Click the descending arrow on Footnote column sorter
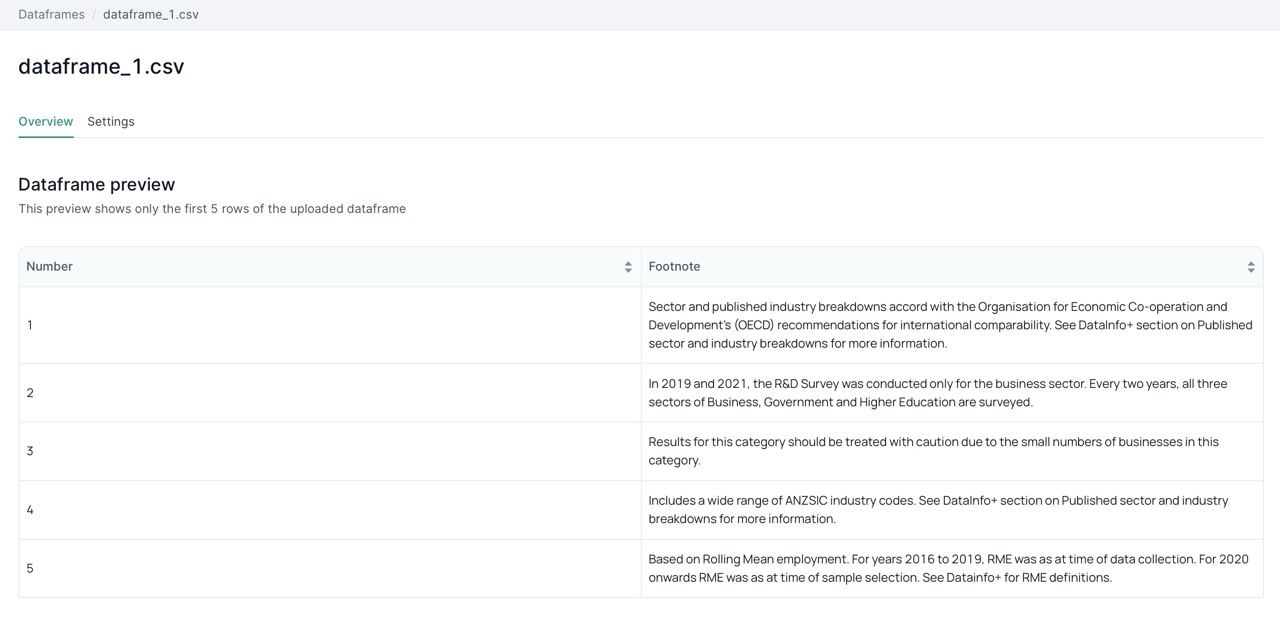Screen dimensions: 1280x634 point(1250,270)
